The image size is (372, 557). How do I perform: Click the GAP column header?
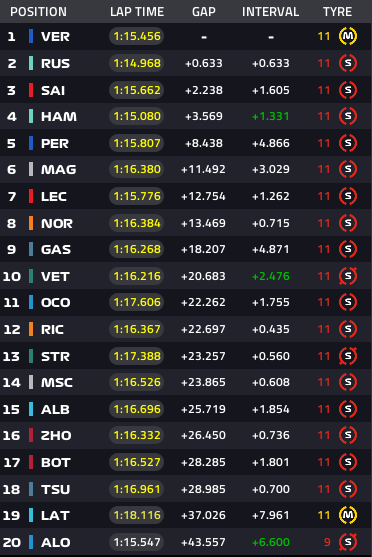(204, 12)
